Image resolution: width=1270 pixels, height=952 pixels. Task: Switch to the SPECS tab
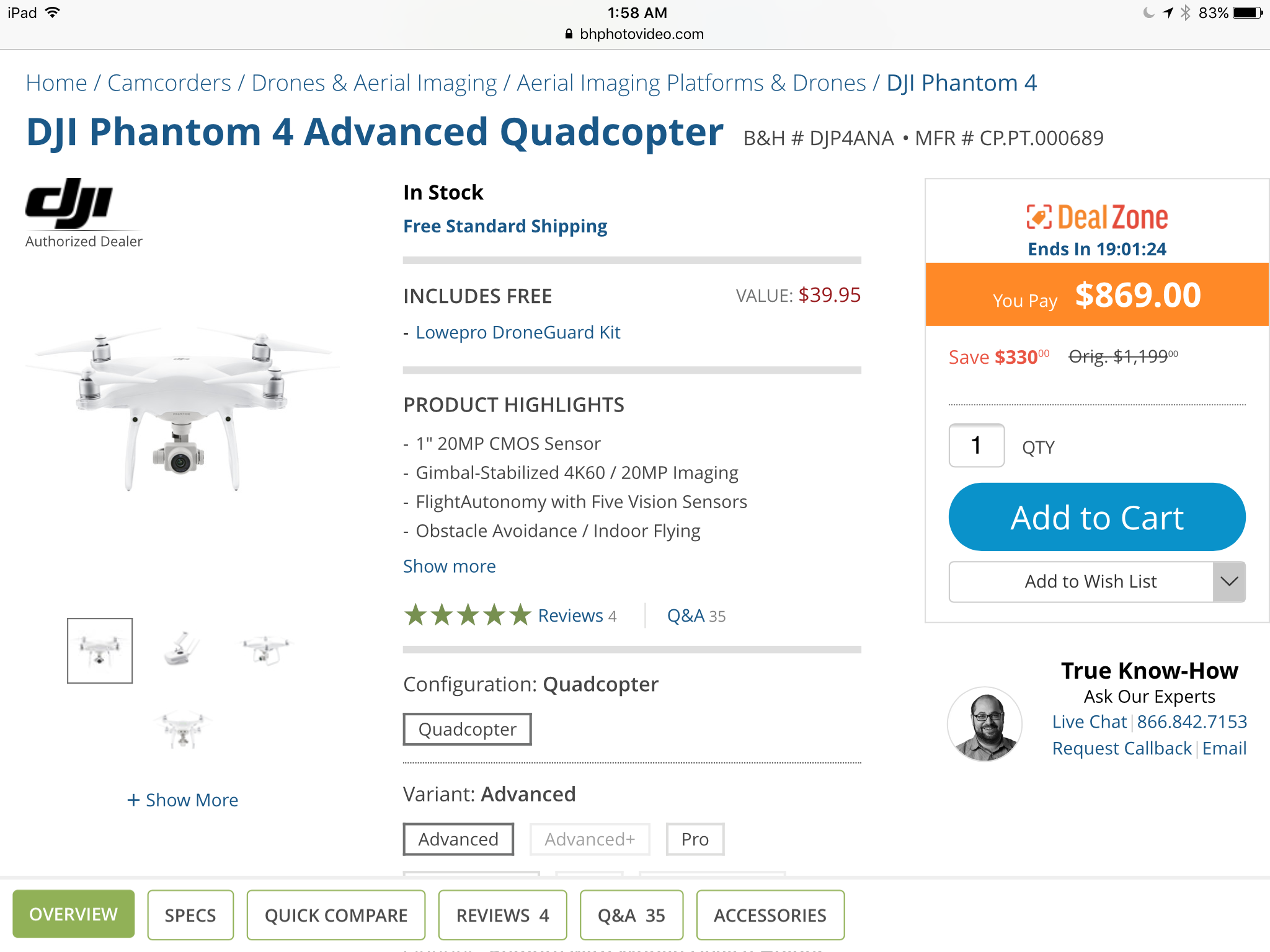[190, 915]
